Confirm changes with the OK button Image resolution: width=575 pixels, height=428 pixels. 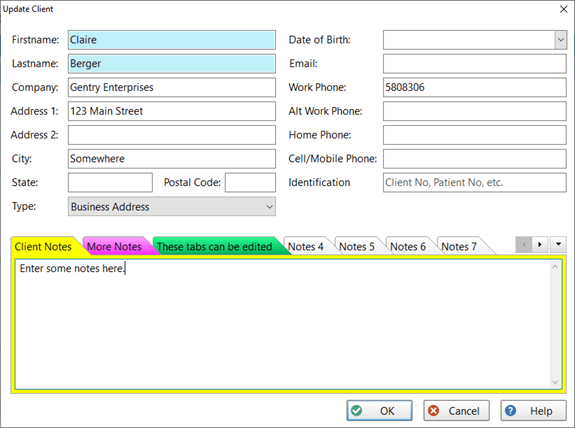pos(380,410)
